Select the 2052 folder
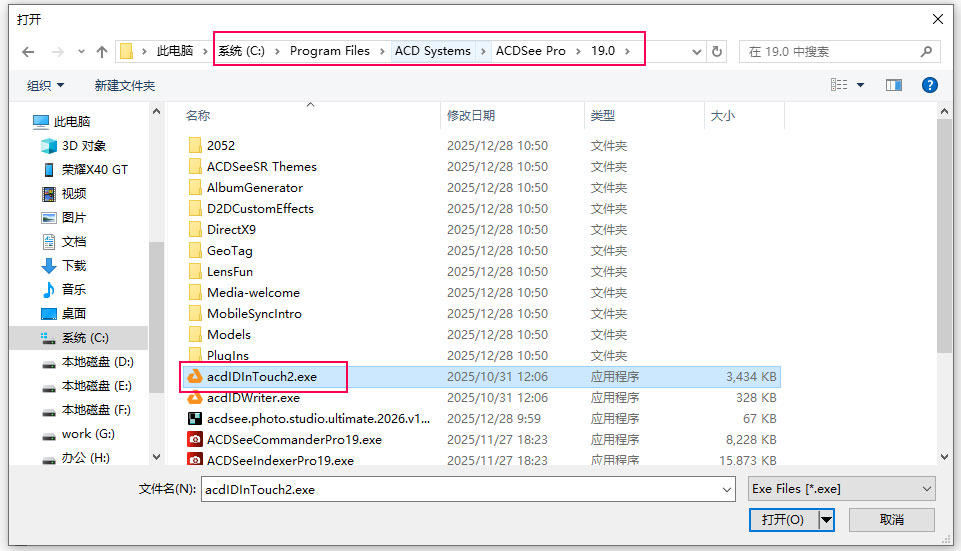This screenshot has width=961, height=551. [x=212, y=146]
